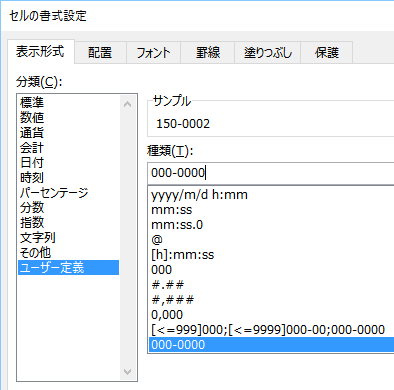
Task: Select the #.## format entry
Action: [x=272, y=285]
